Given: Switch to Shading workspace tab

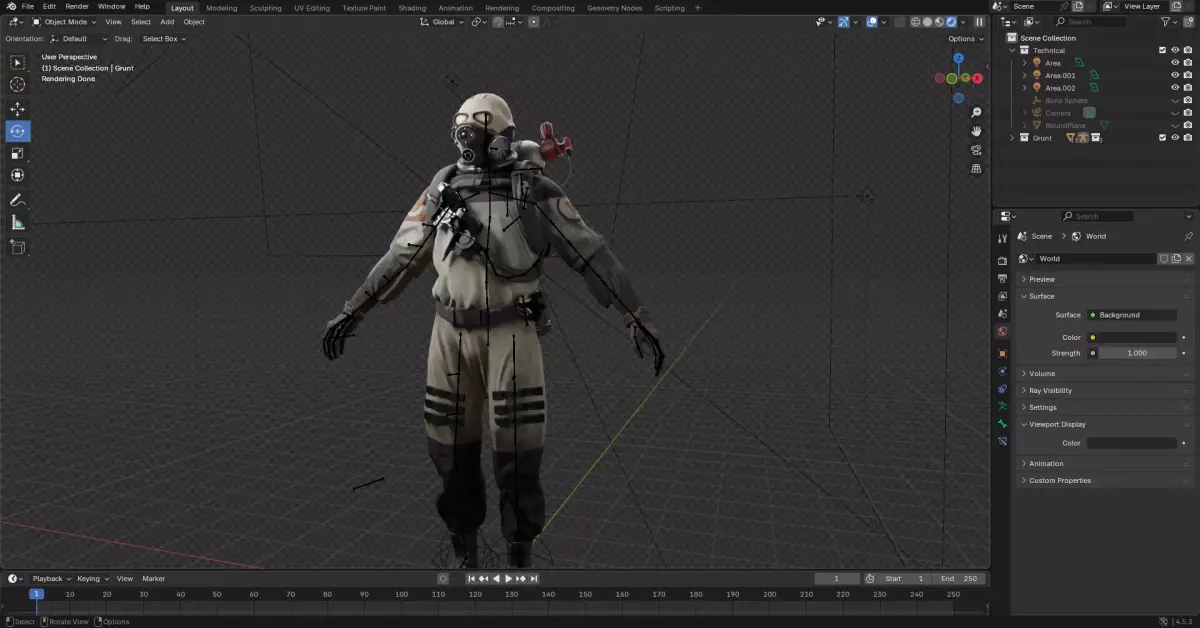Looking at the screenshot, I should 412,8.
